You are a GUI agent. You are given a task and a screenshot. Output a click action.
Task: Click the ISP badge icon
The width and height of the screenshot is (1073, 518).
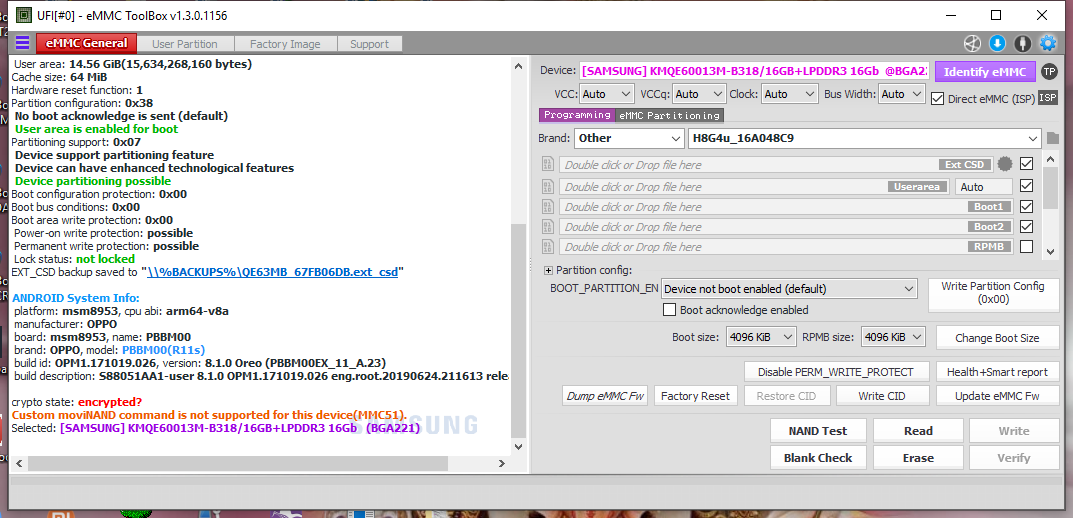1048,98
